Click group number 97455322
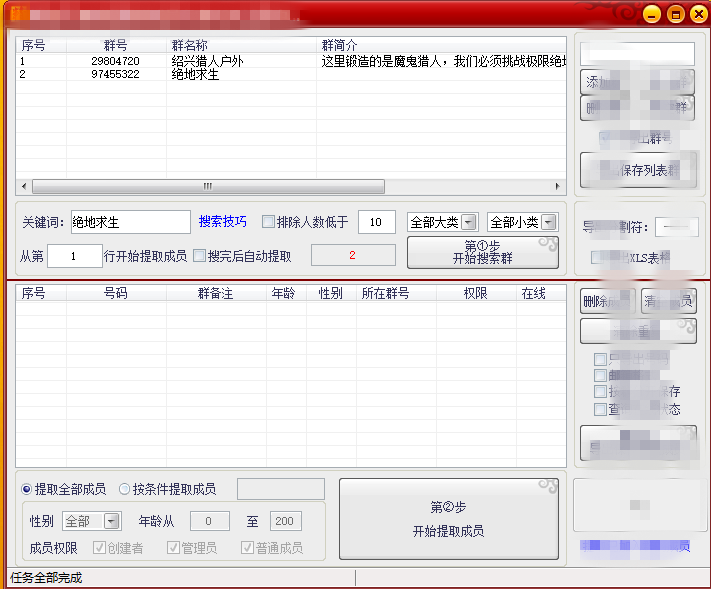 coord(115,74)
